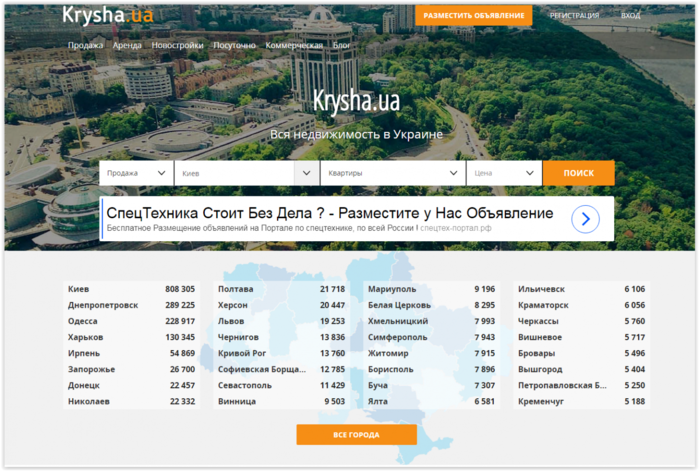Click the СпецТехника ad headline

tap(330, 213)
